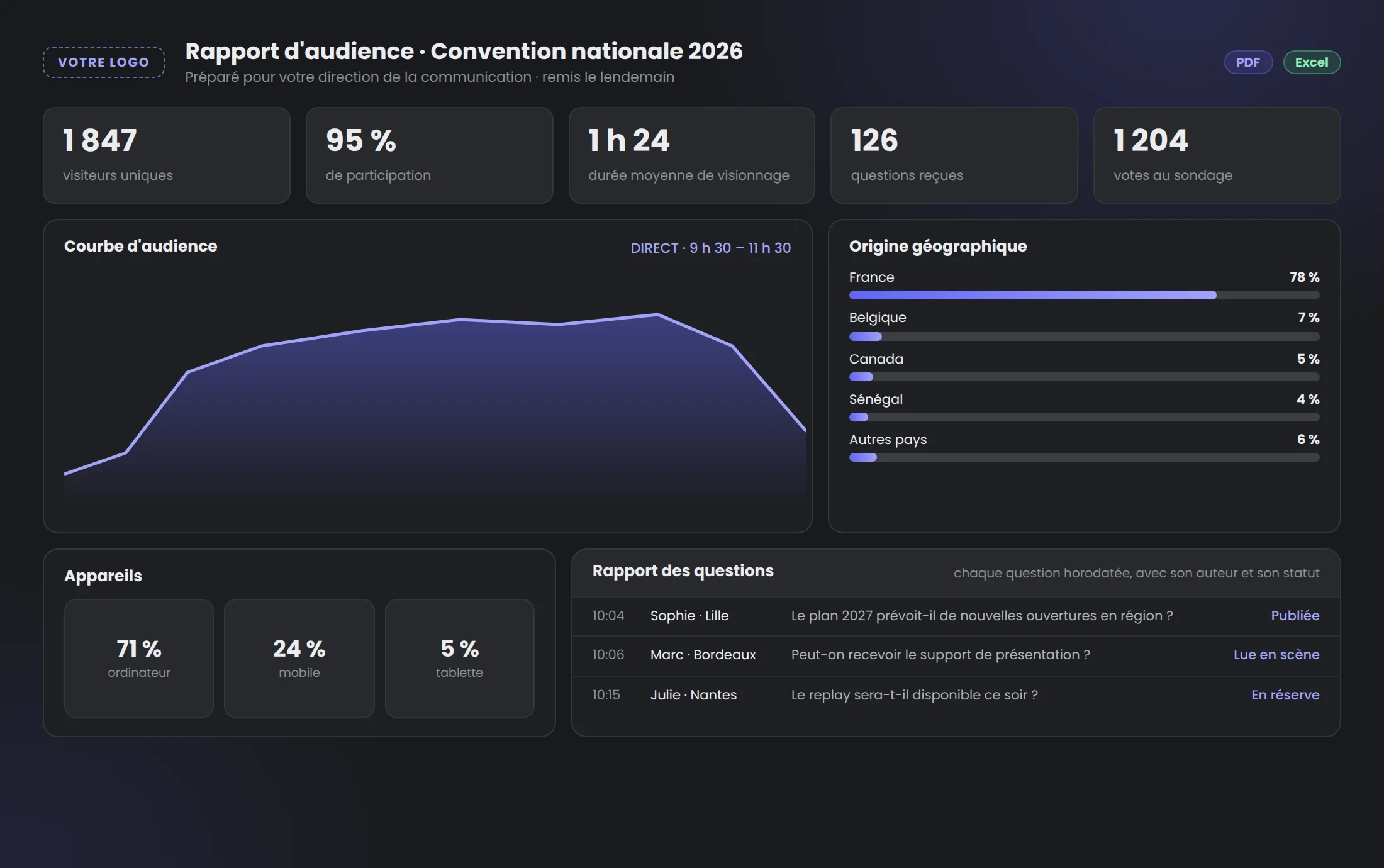Click the 10:04 timestamp
1384x868 pixels.
click(x=608, y=616)
